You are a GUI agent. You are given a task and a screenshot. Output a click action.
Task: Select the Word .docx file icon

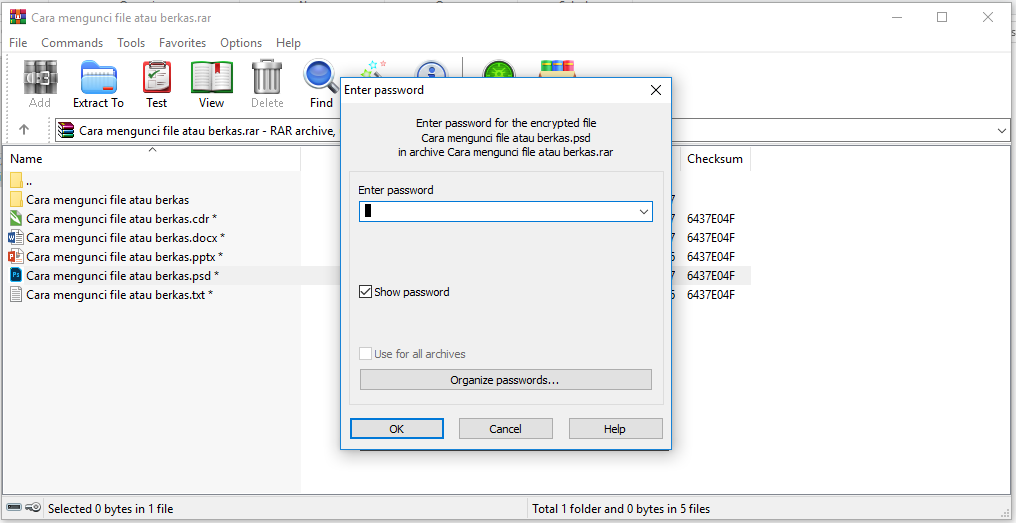(x=16, y=237)
